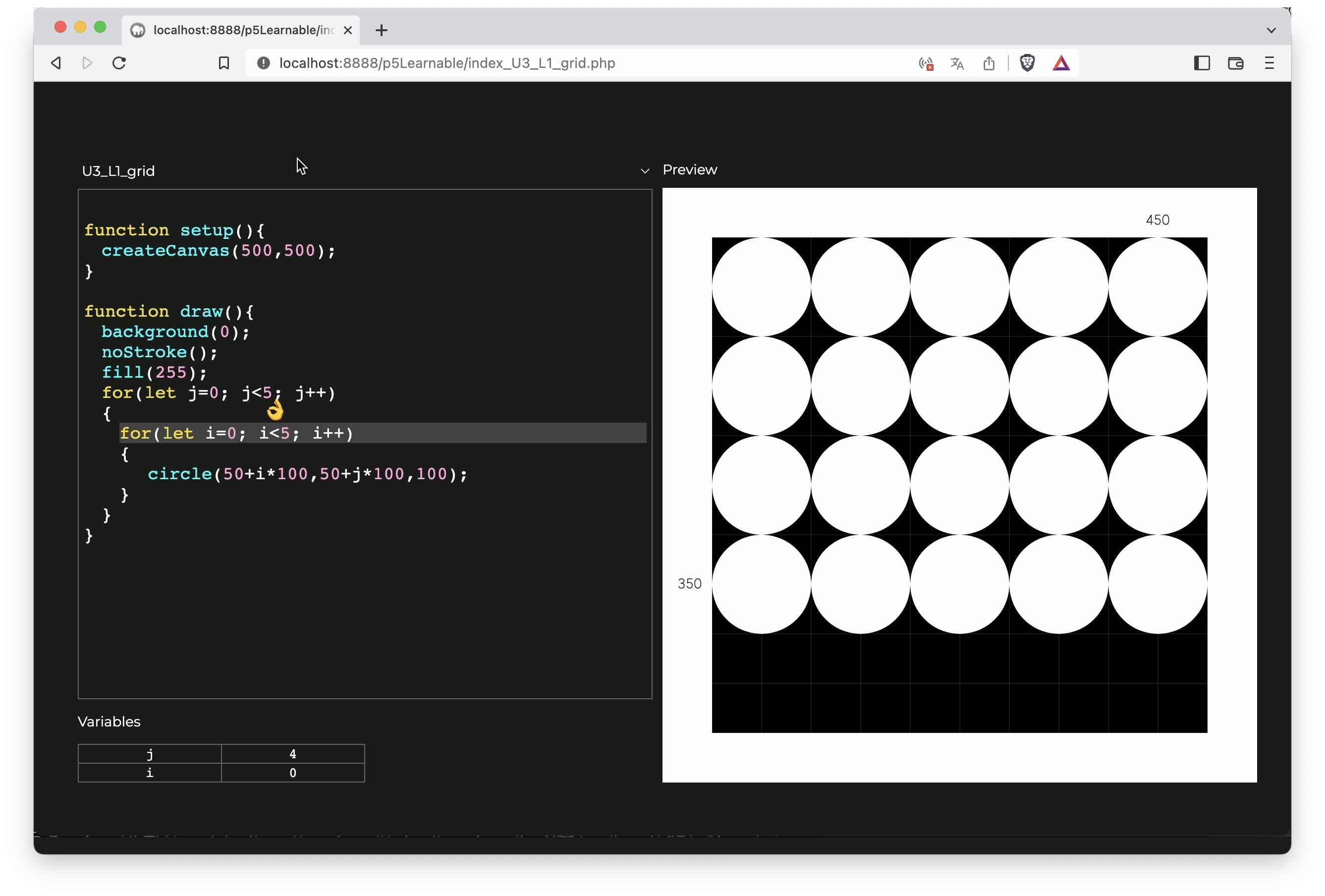Open the tab search chevron
Viewport: 1325px width, 896px height.
point(1271,30)
